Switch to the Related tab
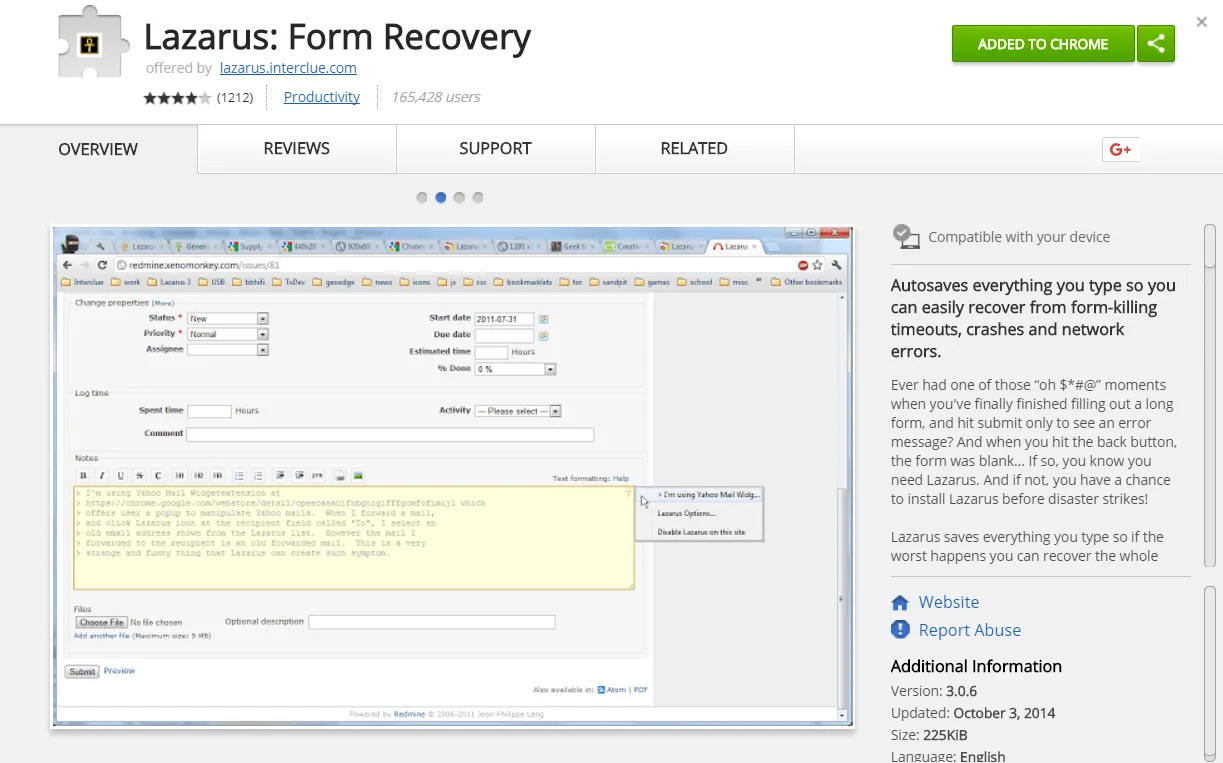 694,148
